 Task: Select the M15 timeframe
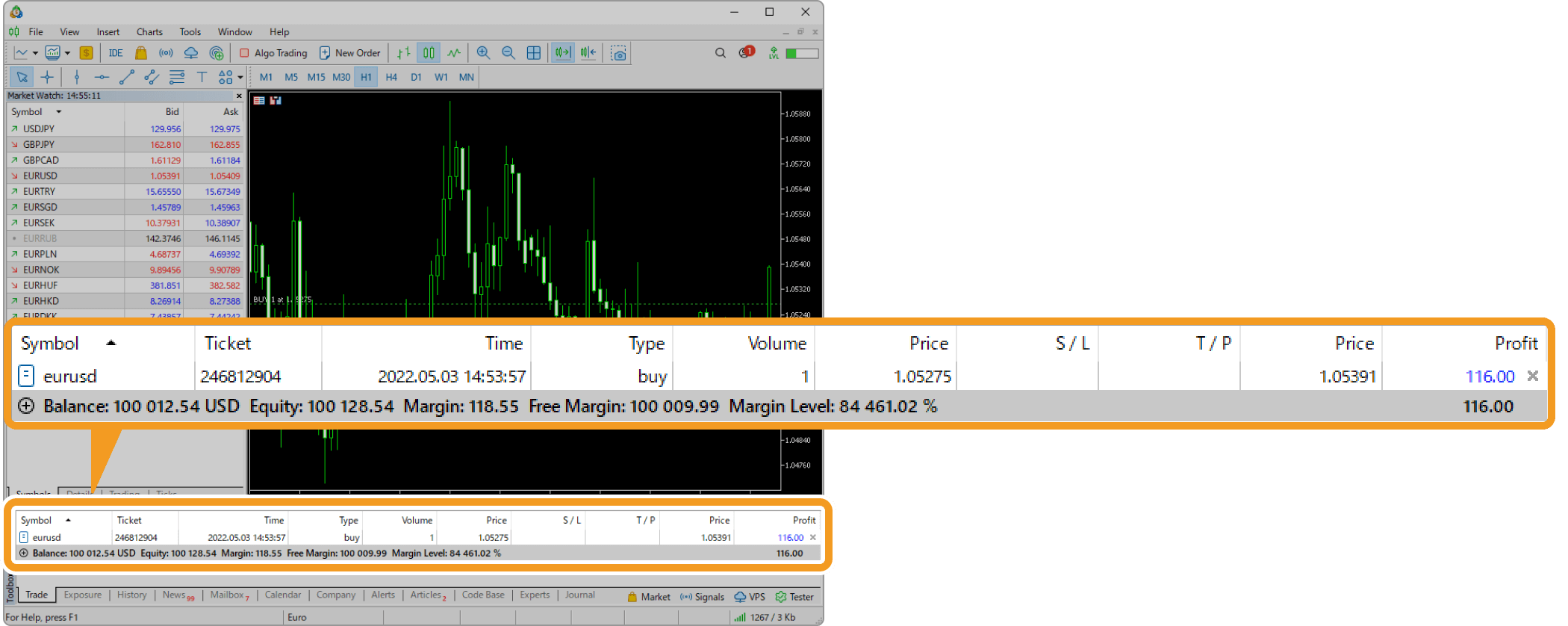pyautogui.click(x=316, y=77)
